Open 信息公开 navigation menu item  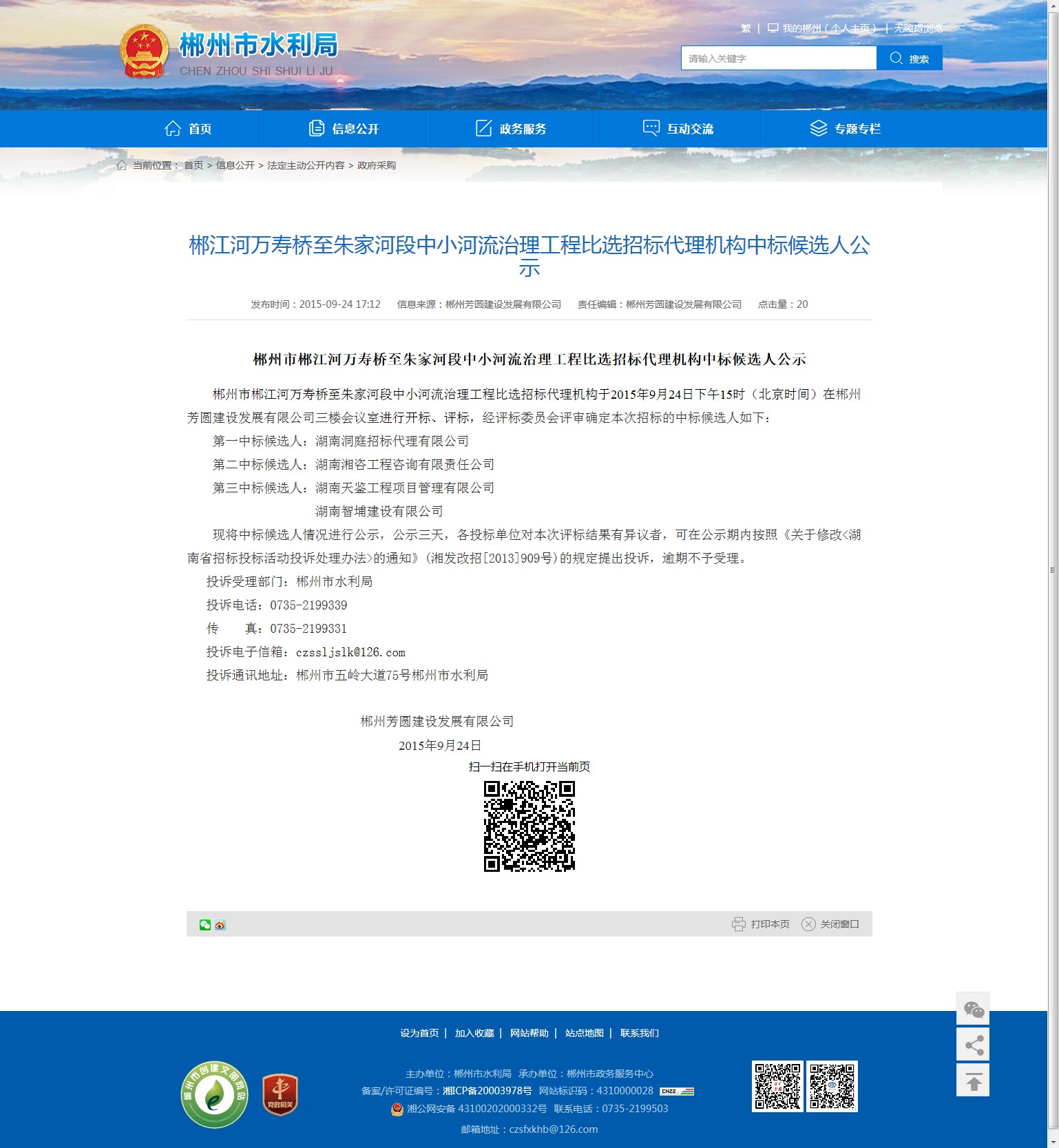(344, 129)
